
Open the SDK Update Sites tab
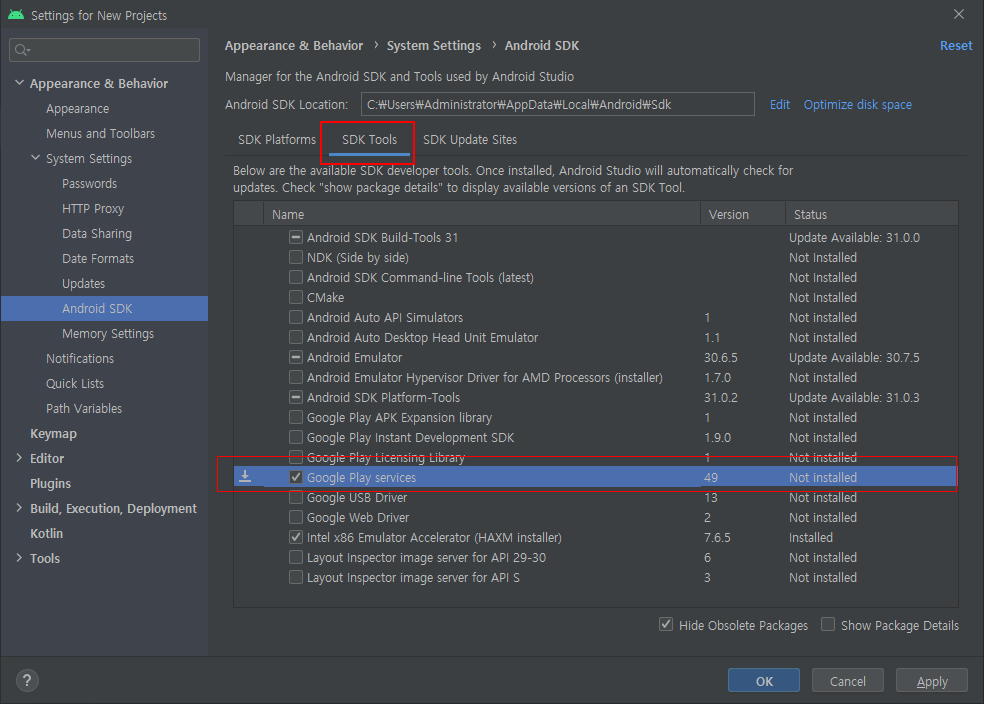(470, 139)
